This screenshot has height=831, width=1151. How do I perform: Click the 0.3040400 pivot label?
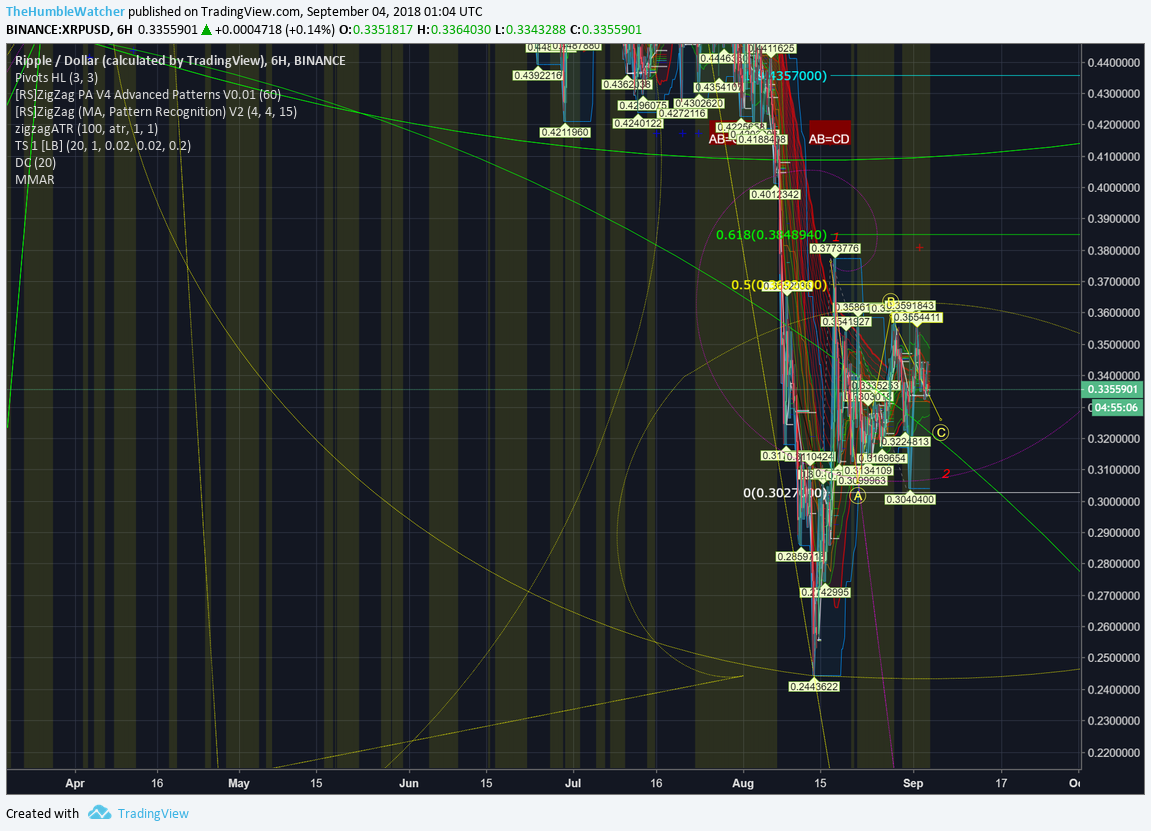[x=910, y=499]
